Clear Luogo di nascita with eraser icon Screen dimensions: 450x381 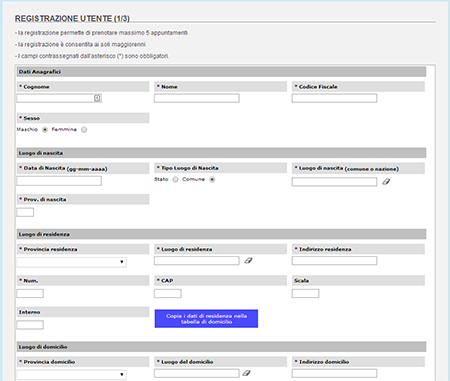(x=386, y=182)
